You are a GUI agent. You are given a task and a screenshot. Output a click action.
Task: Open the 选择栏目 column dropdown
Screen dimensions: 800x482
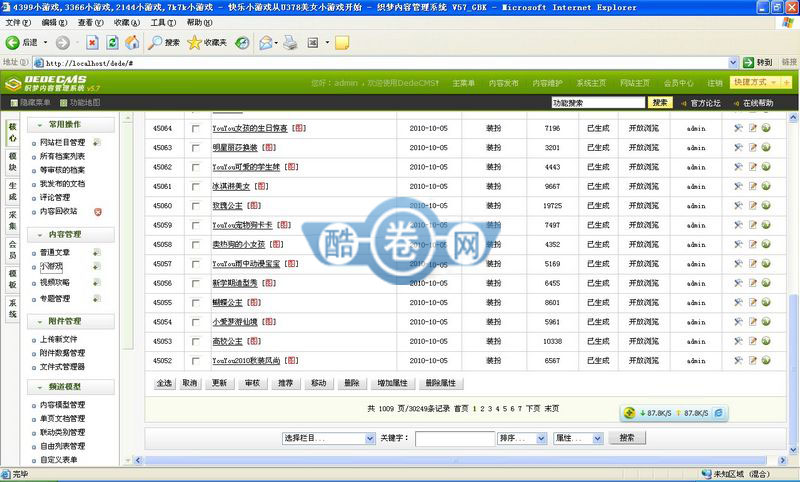tap(329, 438)
